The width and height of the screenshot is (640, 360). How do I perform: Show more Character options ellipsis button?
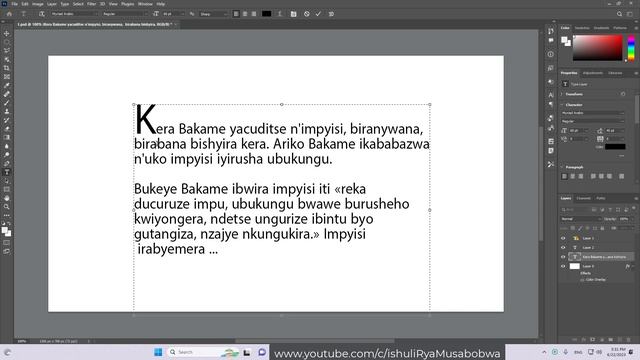tap(622, 156)
